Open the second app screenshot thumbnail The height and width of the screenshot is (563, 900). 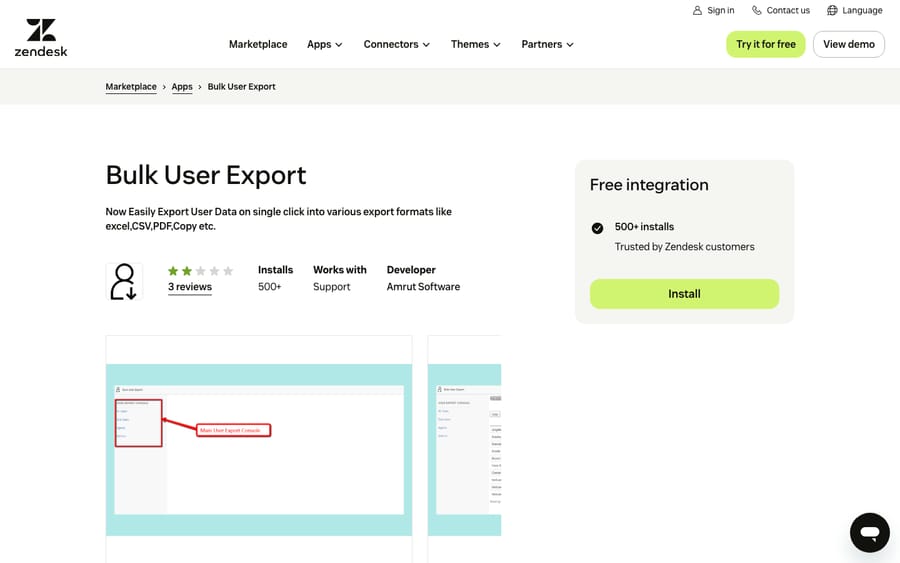[464, 449]
